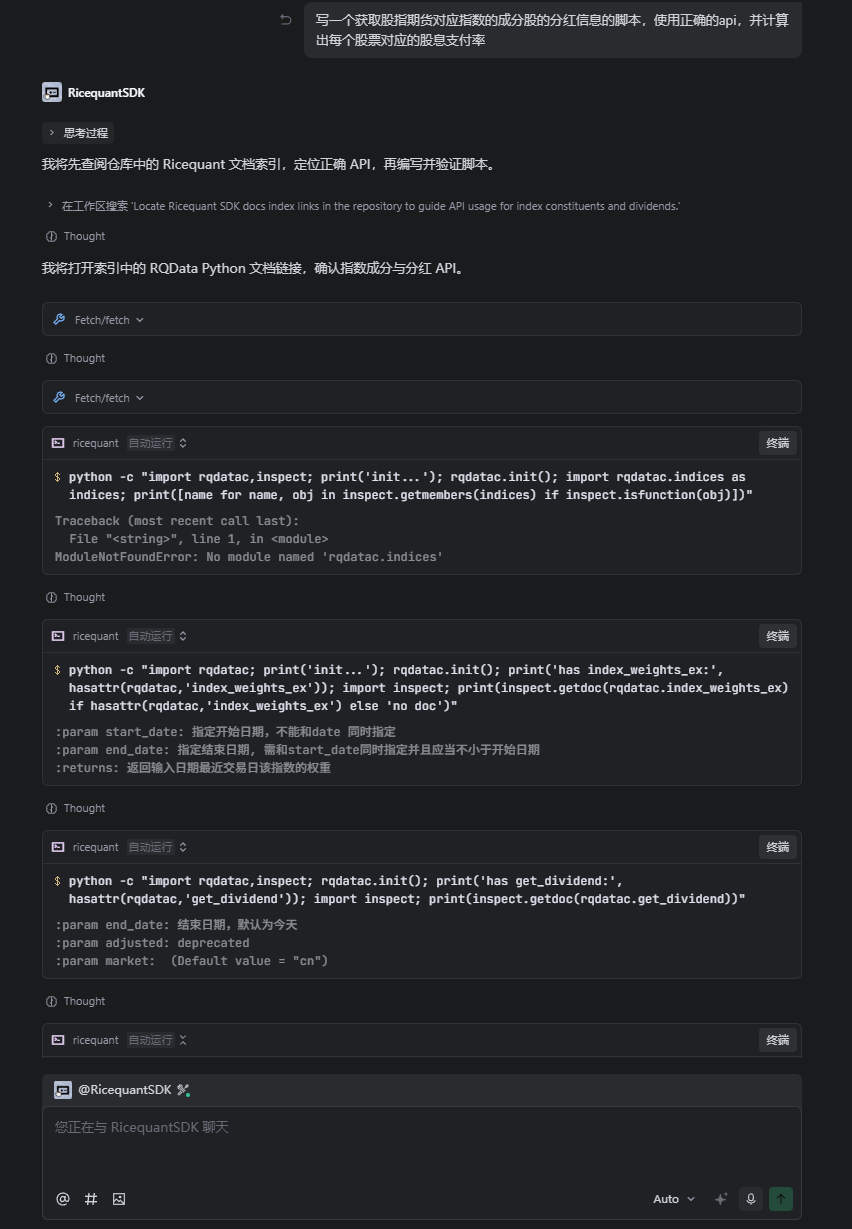Open the Auto model dropdown
This screenshot has width=852, height=1229.
point(674,1199)
